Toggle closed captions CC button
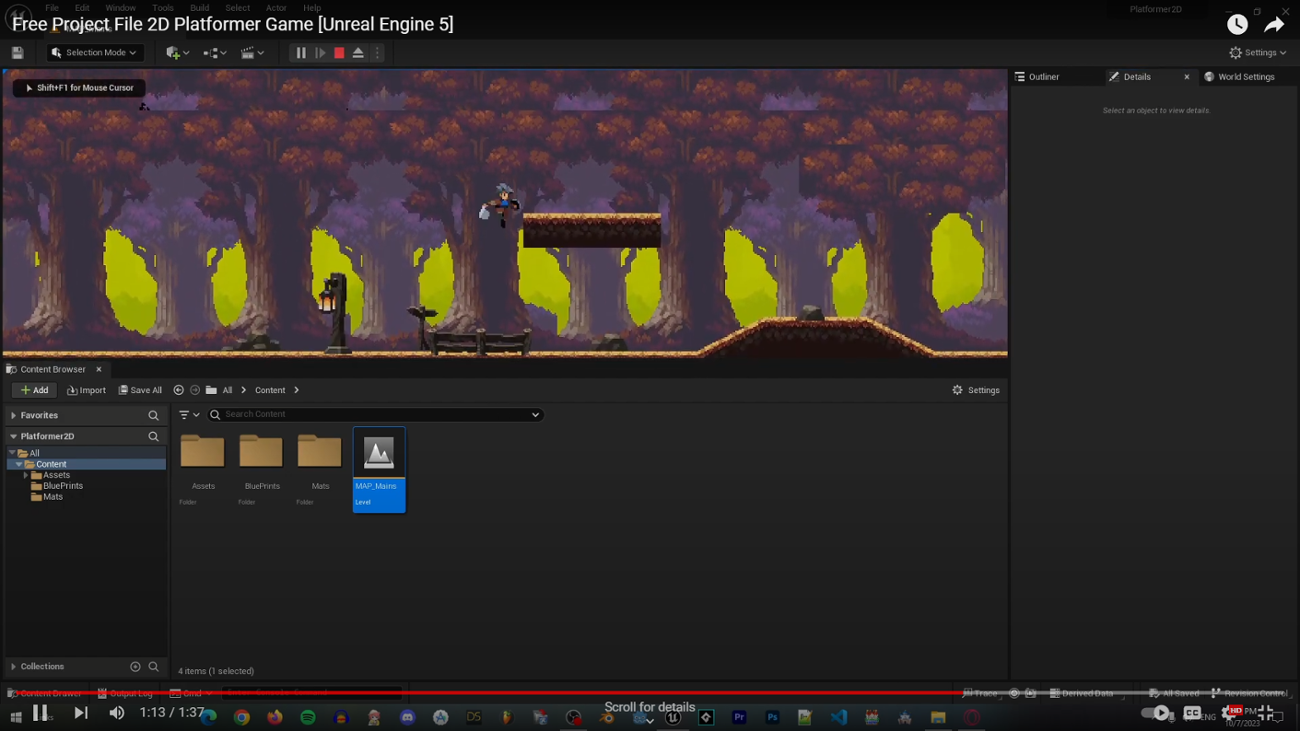The width and height of the screenshot is (1300, 731). pyautogui.click(x=1192, y=713)
